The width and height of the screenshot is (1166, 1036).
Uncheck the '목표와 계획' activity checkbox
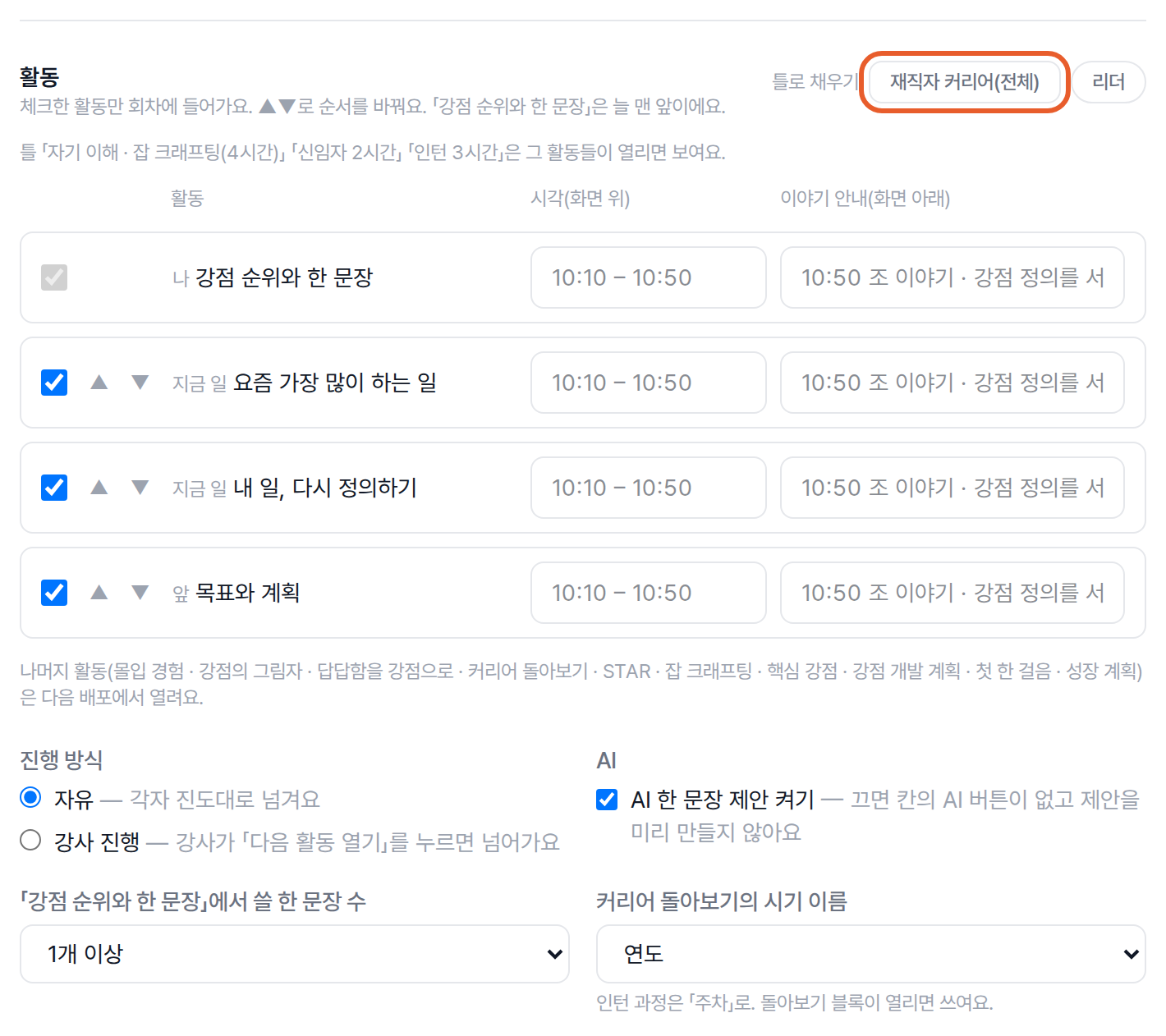pos(54,593)
